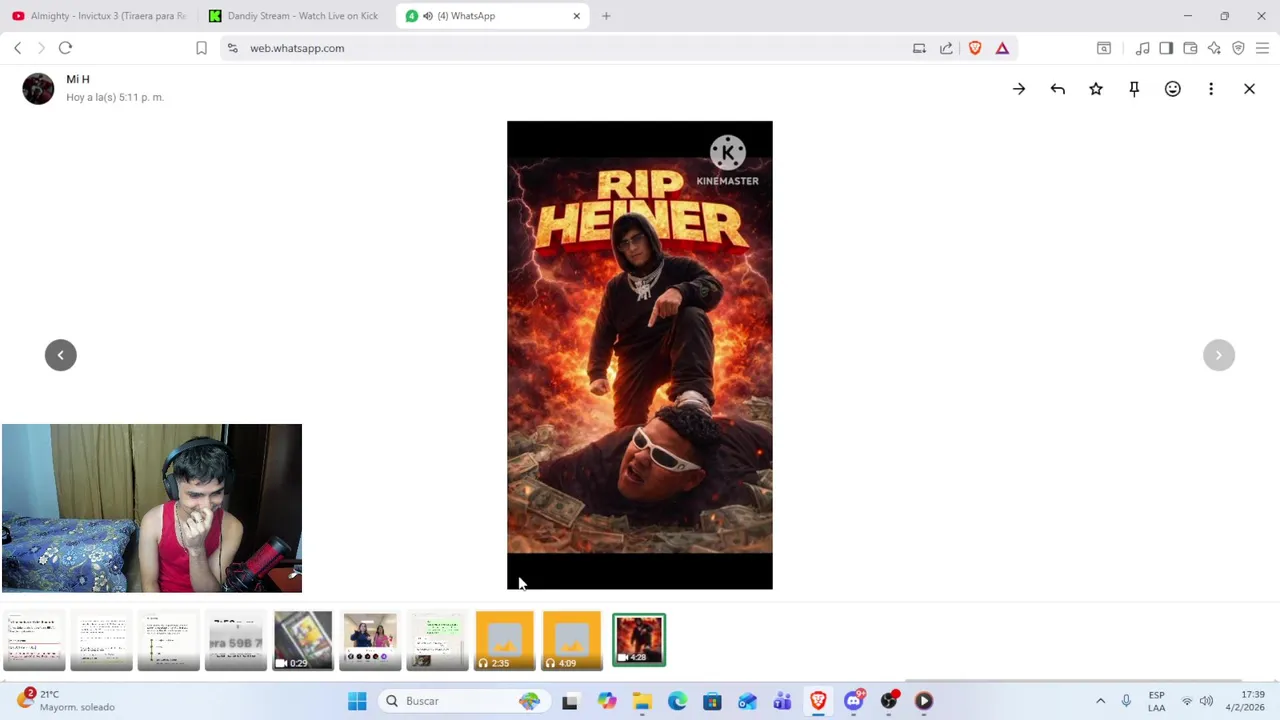The image size is (1280, 720).
Task: React with the emoji smiley icon
Action: [1173, 89]
